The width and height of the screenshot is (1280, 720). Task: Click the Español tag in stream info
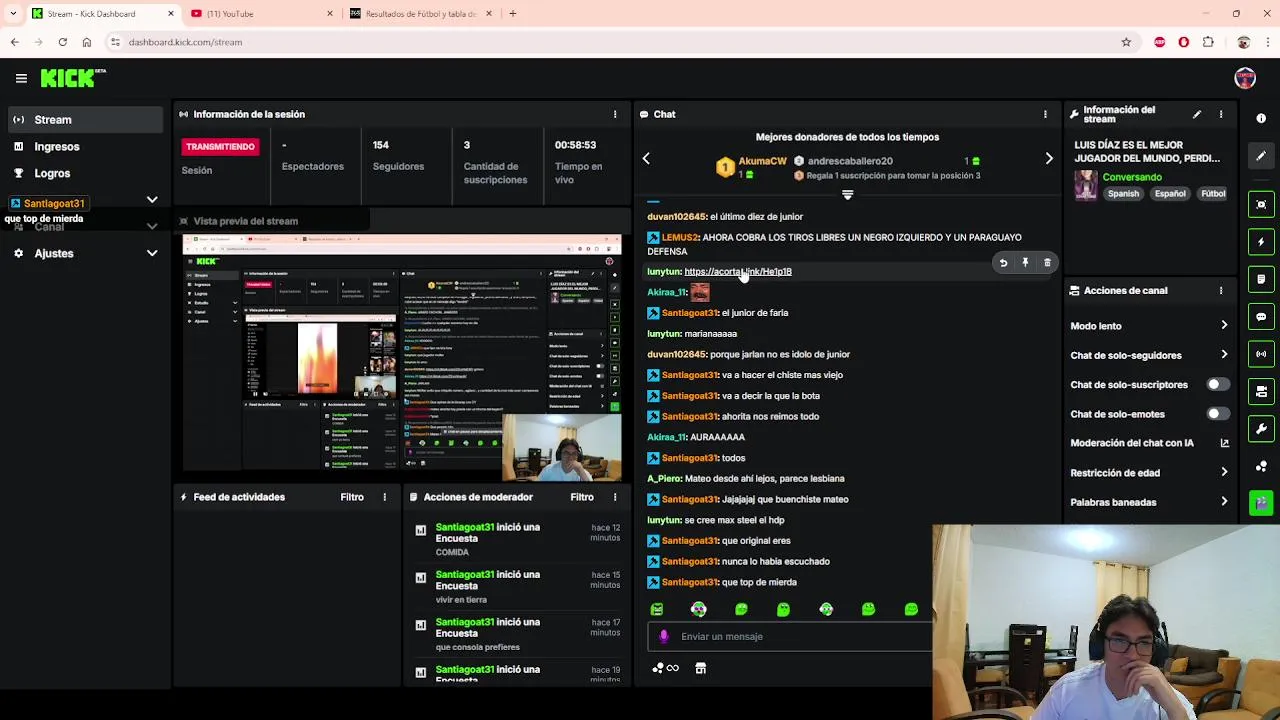click(x=1170, y=194)
